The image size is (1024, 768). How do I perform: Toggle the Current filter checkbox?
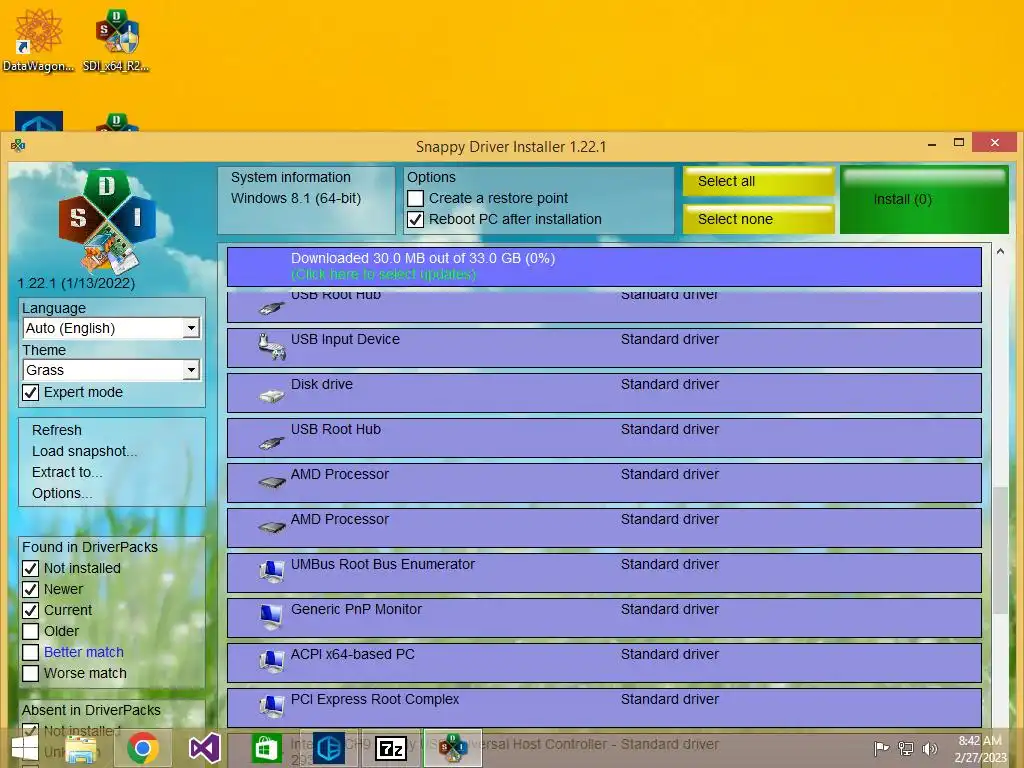click(31, 610)
